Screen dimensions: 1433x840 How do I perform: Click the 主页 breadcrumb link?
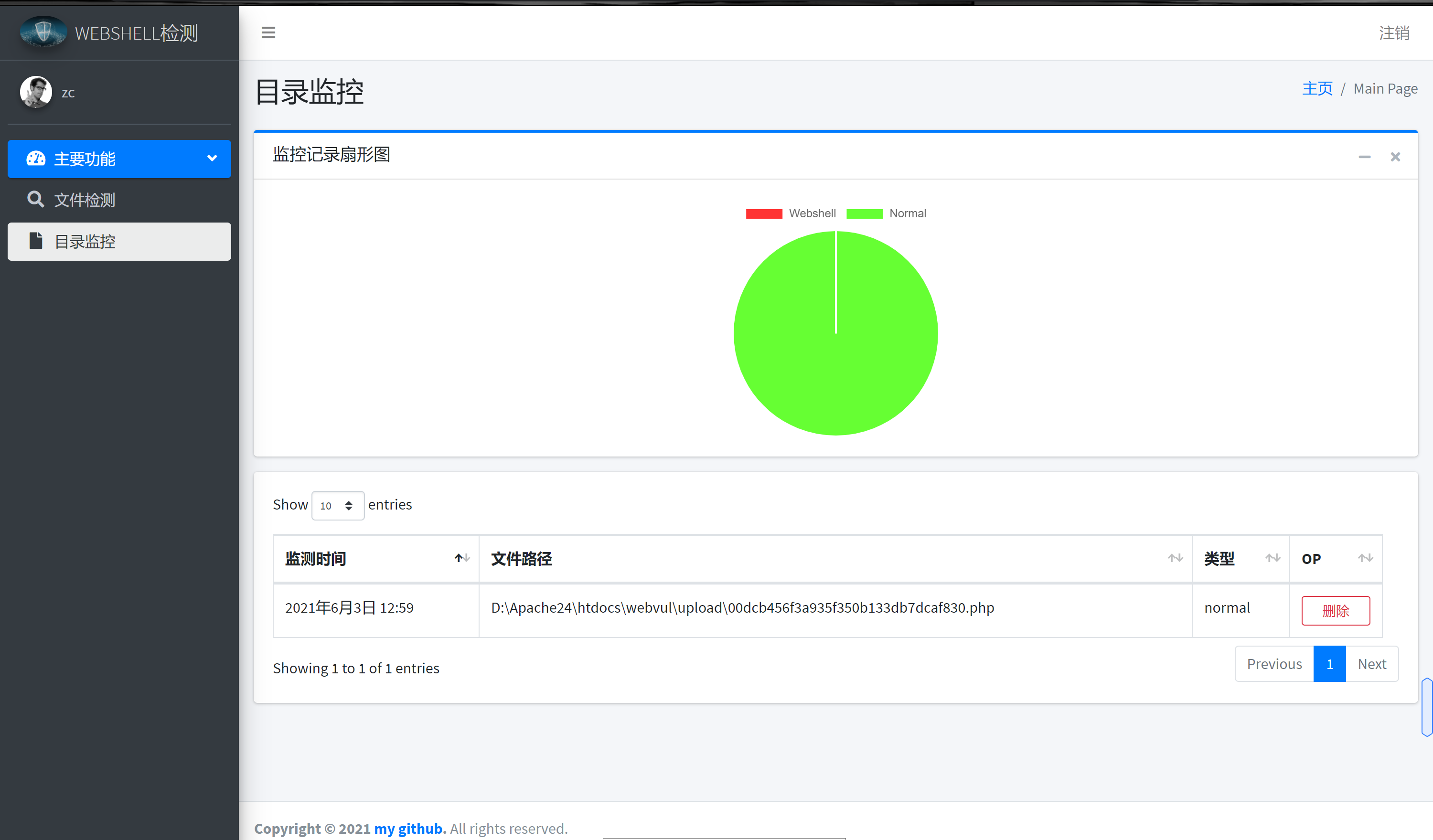pyautogui.click(x=1317, y=89)
